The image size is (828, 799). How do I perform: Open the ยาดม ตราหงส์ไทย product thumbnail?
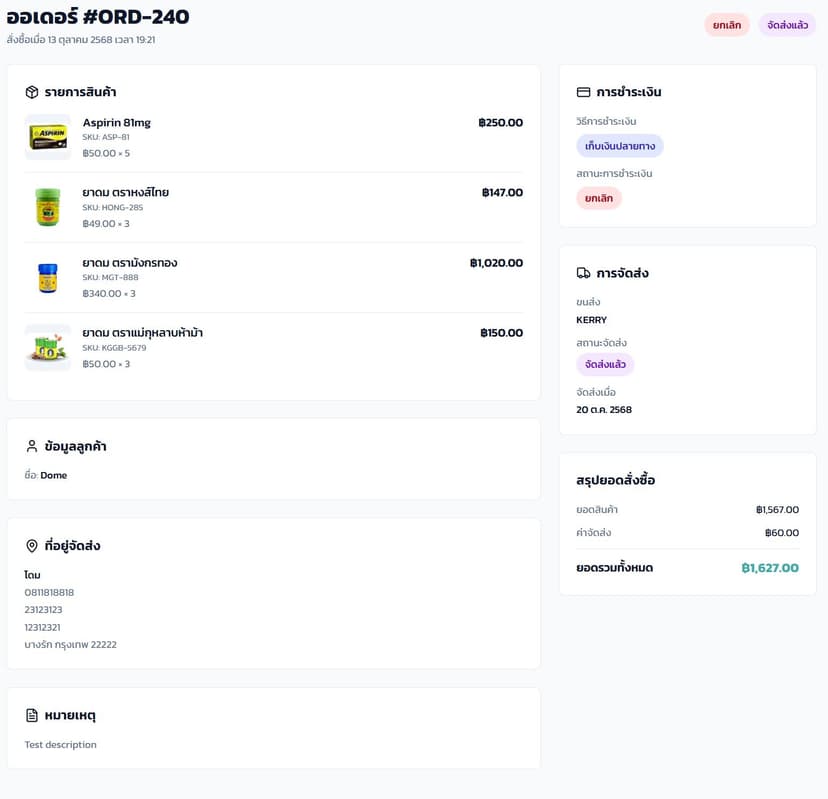pos(48,207)
